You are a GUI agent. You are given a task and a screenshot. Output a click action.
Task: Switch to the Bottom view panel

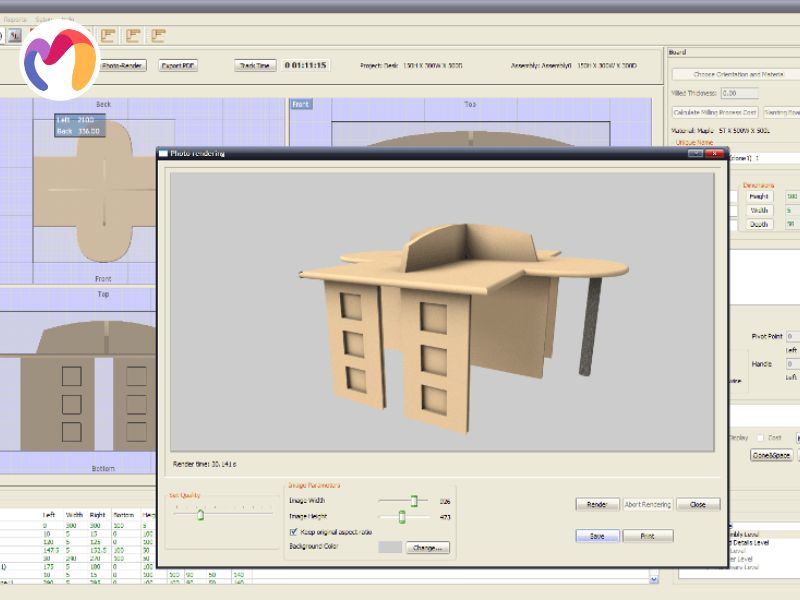coord(102,467)
